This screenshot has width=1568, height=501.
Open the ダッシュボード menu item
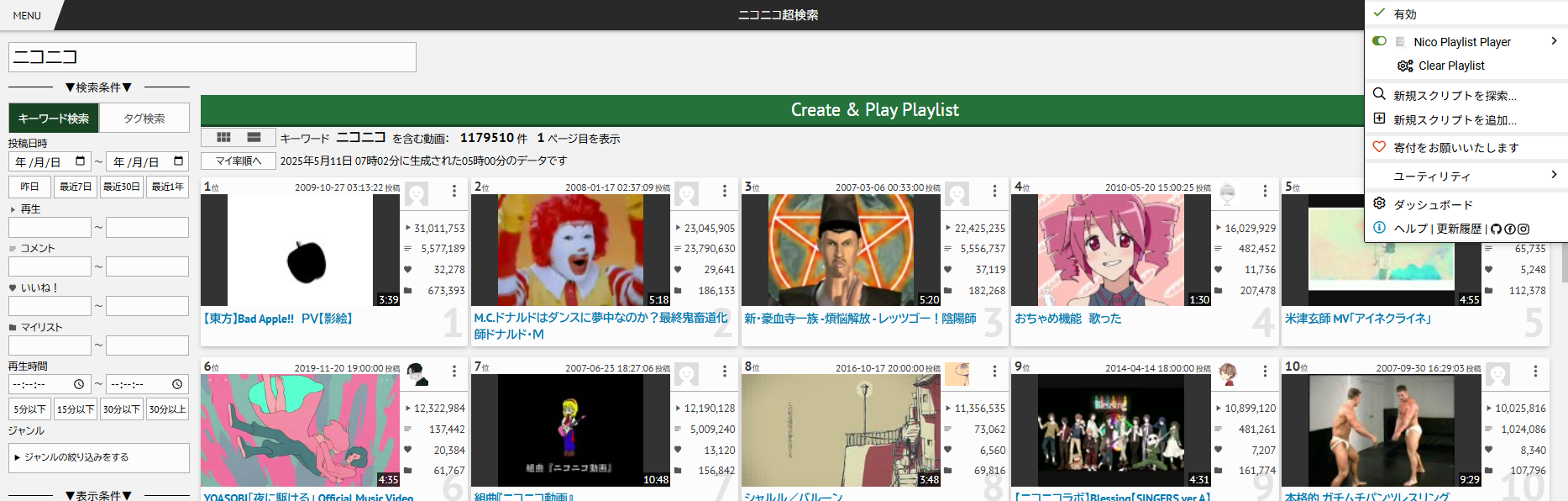click(1466, 204)
